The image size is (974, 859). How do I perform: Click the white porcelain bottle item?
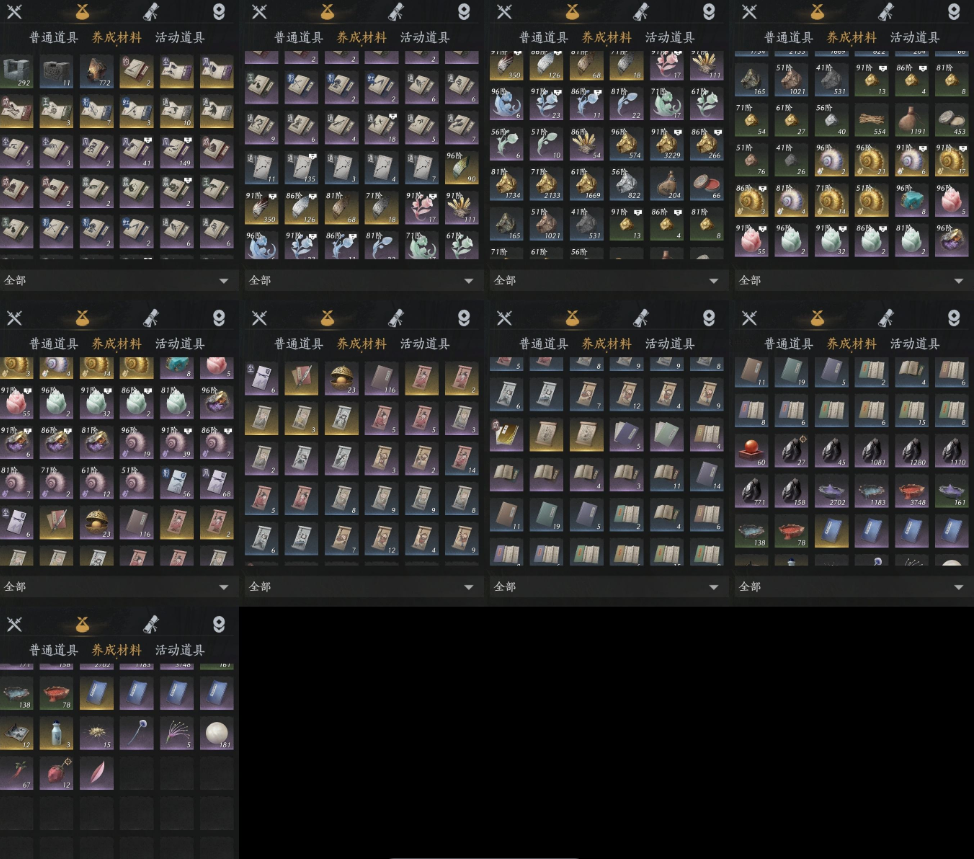(57, 734)
